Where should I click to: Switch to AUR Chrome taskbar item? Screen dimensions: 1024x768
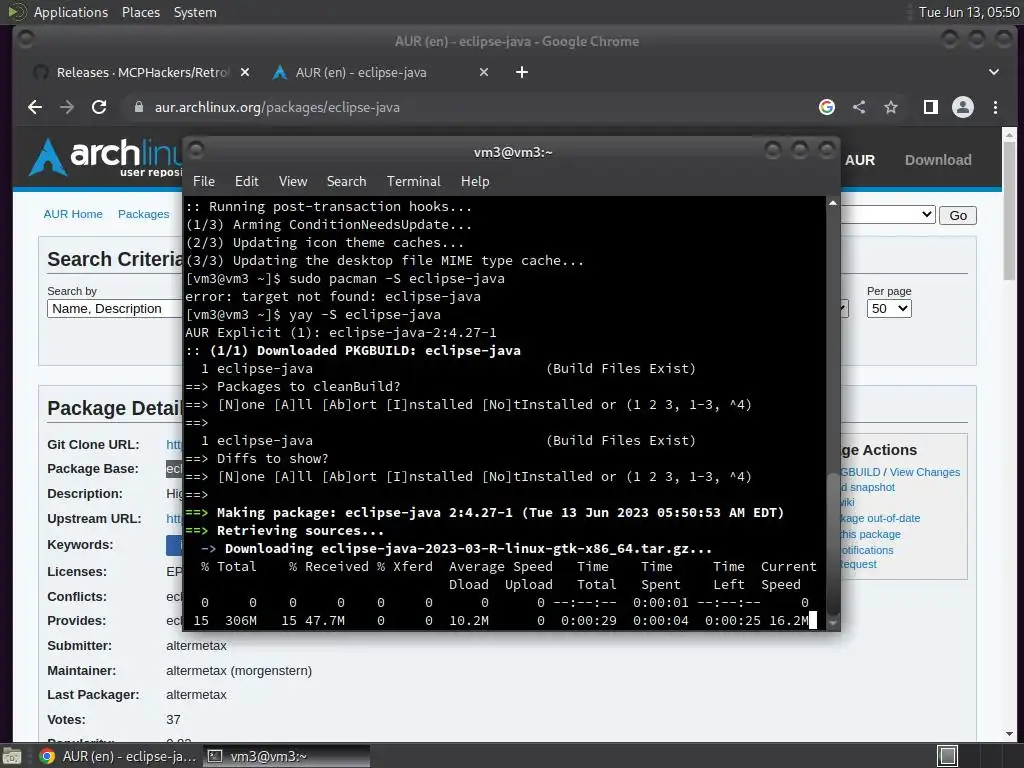pos(118,756)
